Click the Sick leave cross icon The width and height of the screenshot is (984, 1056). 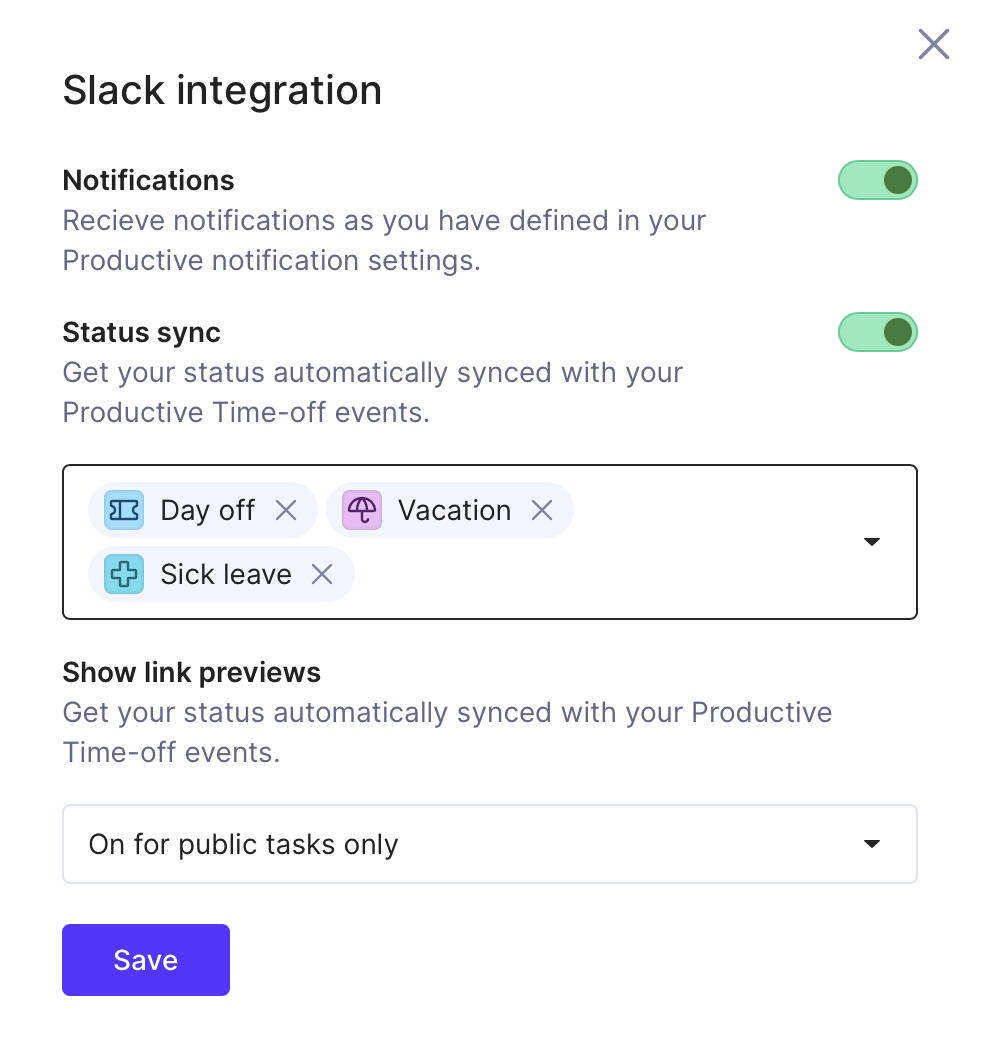click(124, 574)
